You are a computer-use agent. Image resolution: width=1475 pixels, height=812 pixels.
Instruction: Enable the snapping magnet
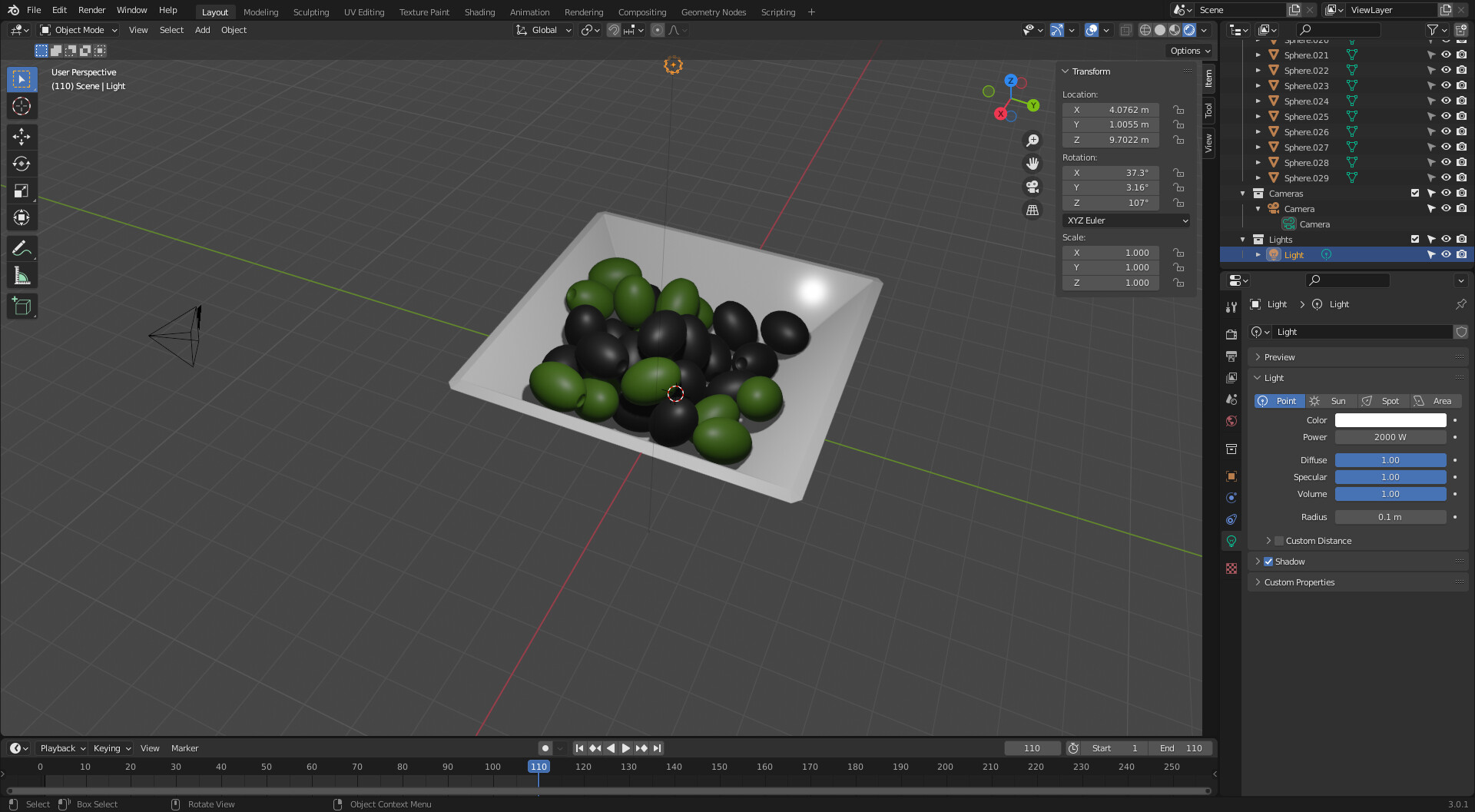click(614, 30)
